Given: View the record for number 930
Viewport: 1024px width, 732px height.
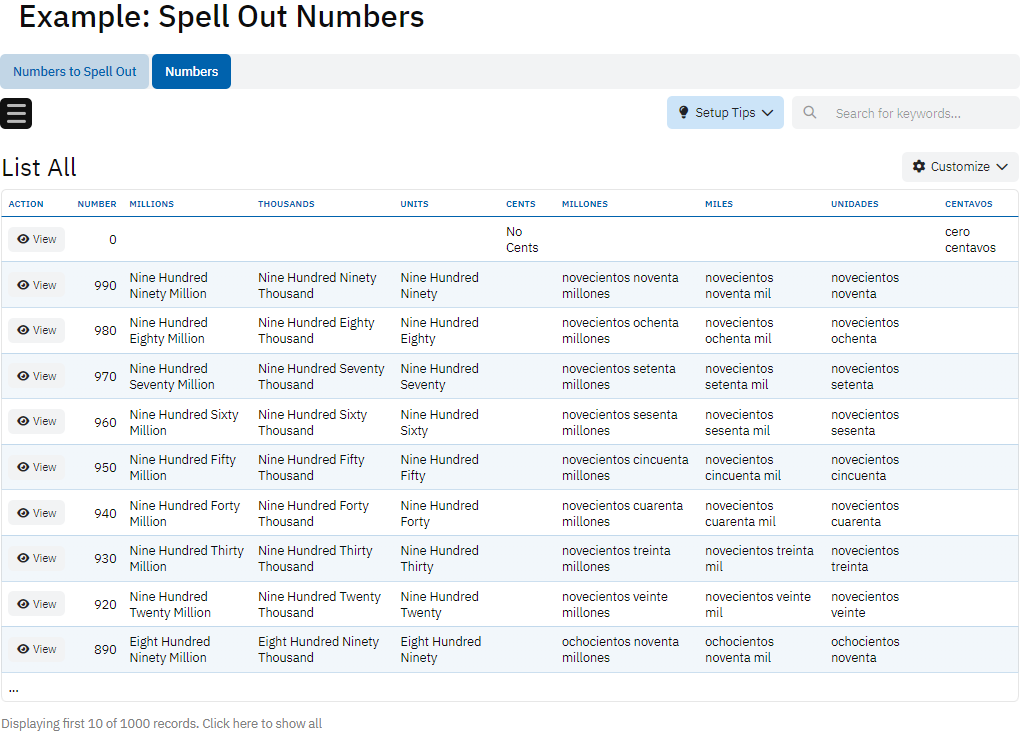Looking at the screenshot, I should [x=37, y=558].
